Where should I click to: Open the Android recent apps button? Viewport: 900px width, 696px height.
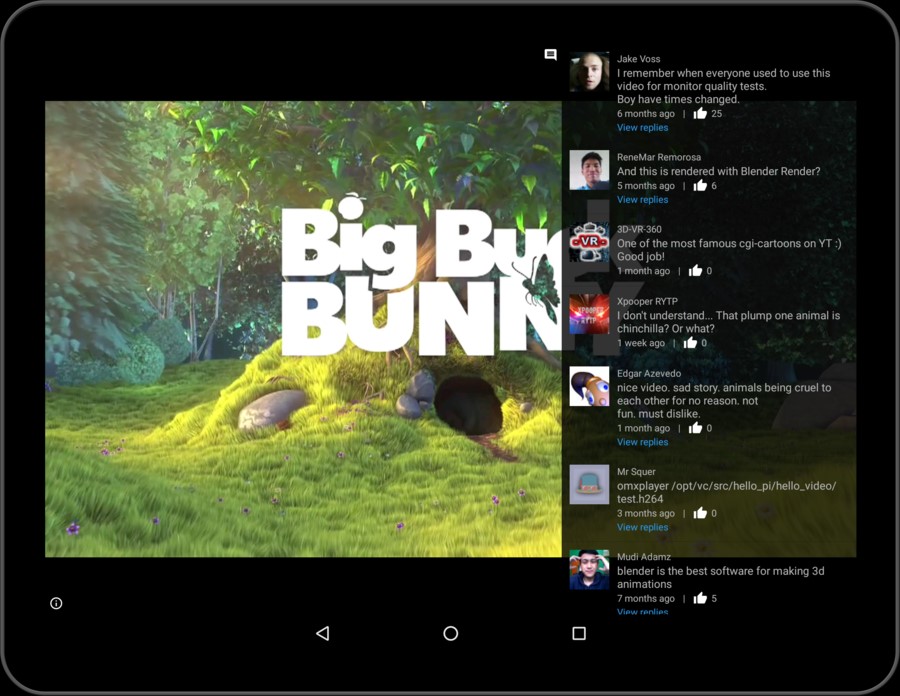pos(579,633)
